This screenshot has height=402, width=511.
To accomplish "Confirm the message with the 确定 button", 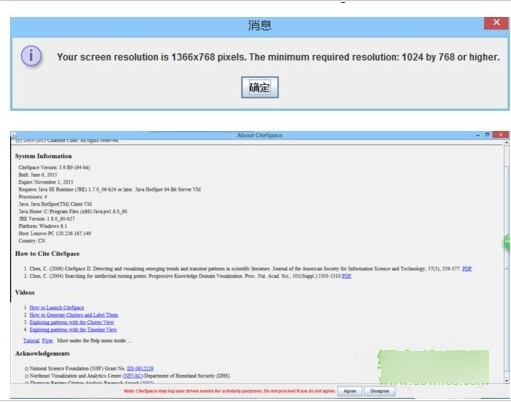I will [260, 87].
